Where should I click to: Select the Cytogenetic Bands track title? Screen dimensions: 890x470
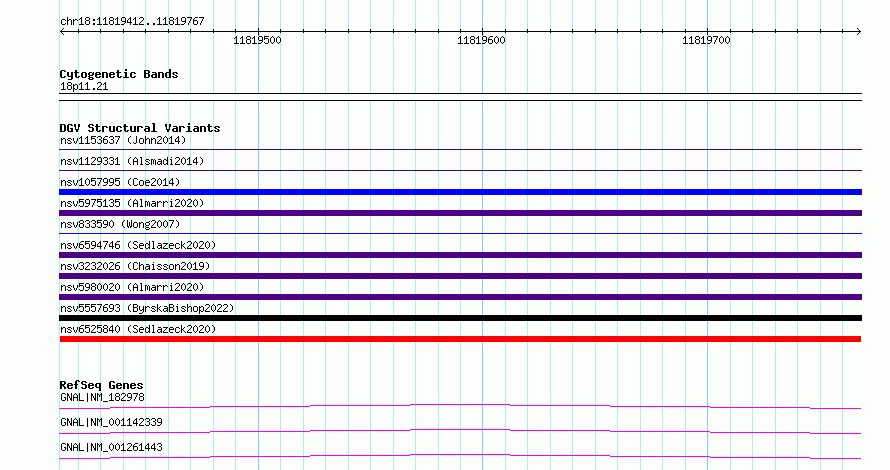click(119, 74)
